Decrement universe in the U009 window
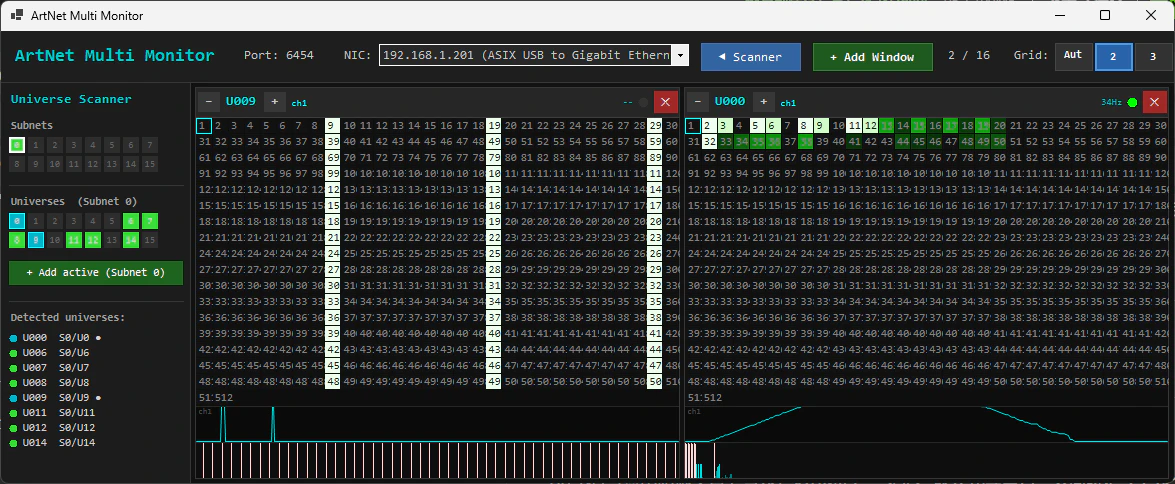The width and height of the screenshot is (1175, 484). click(x=208, y=102)
